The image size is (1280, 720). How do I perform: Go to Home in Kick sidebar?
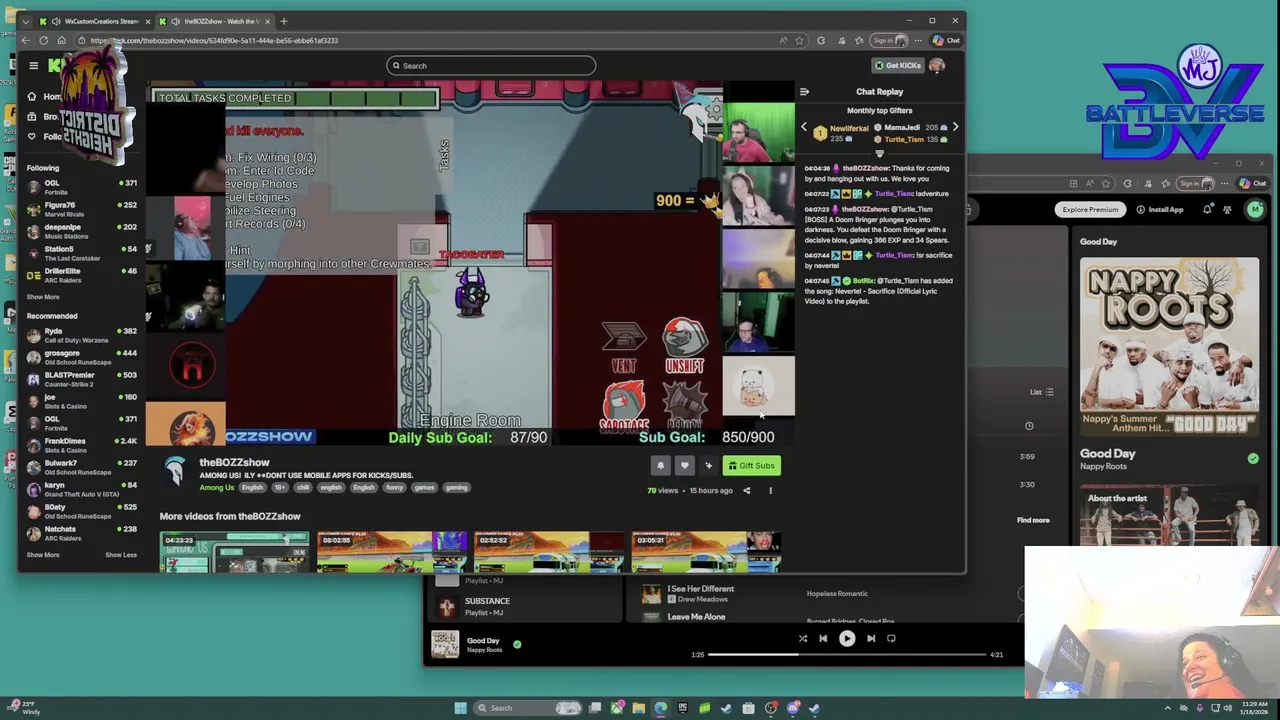44,97
